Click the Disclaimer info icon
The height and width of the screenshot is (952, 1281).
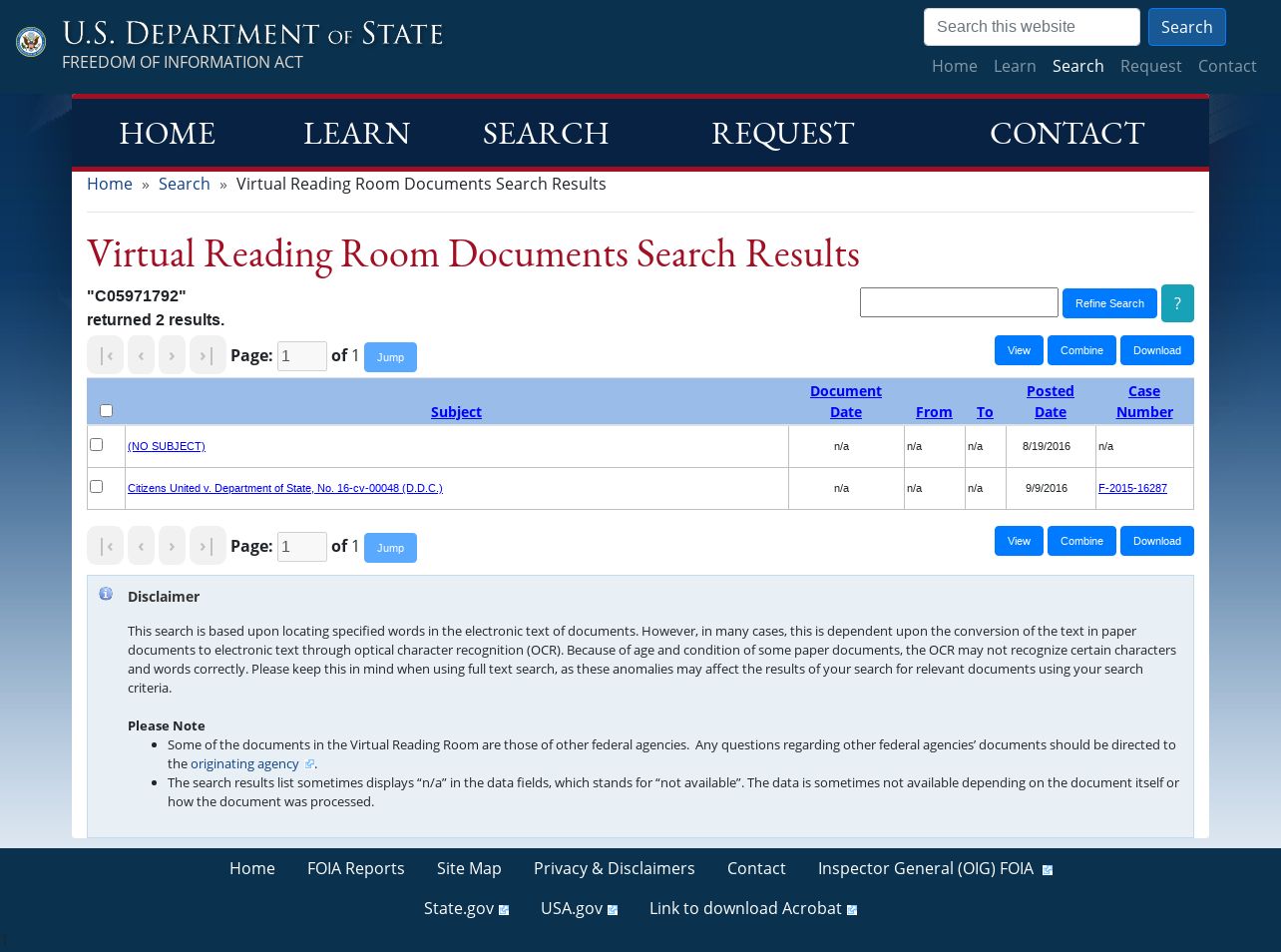coord(106,594)
